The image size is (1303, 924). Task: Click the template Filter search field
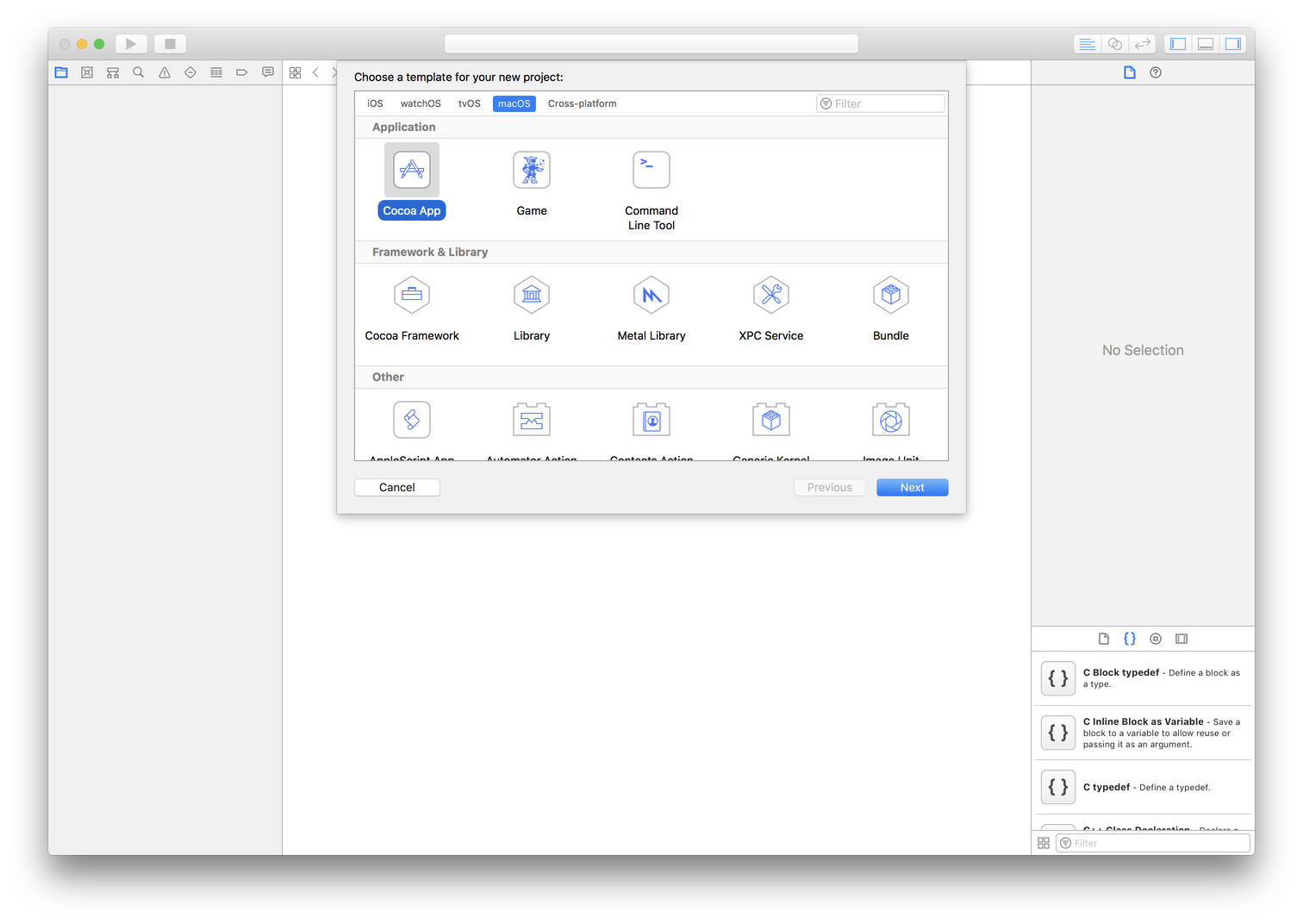tap(880, 103)
